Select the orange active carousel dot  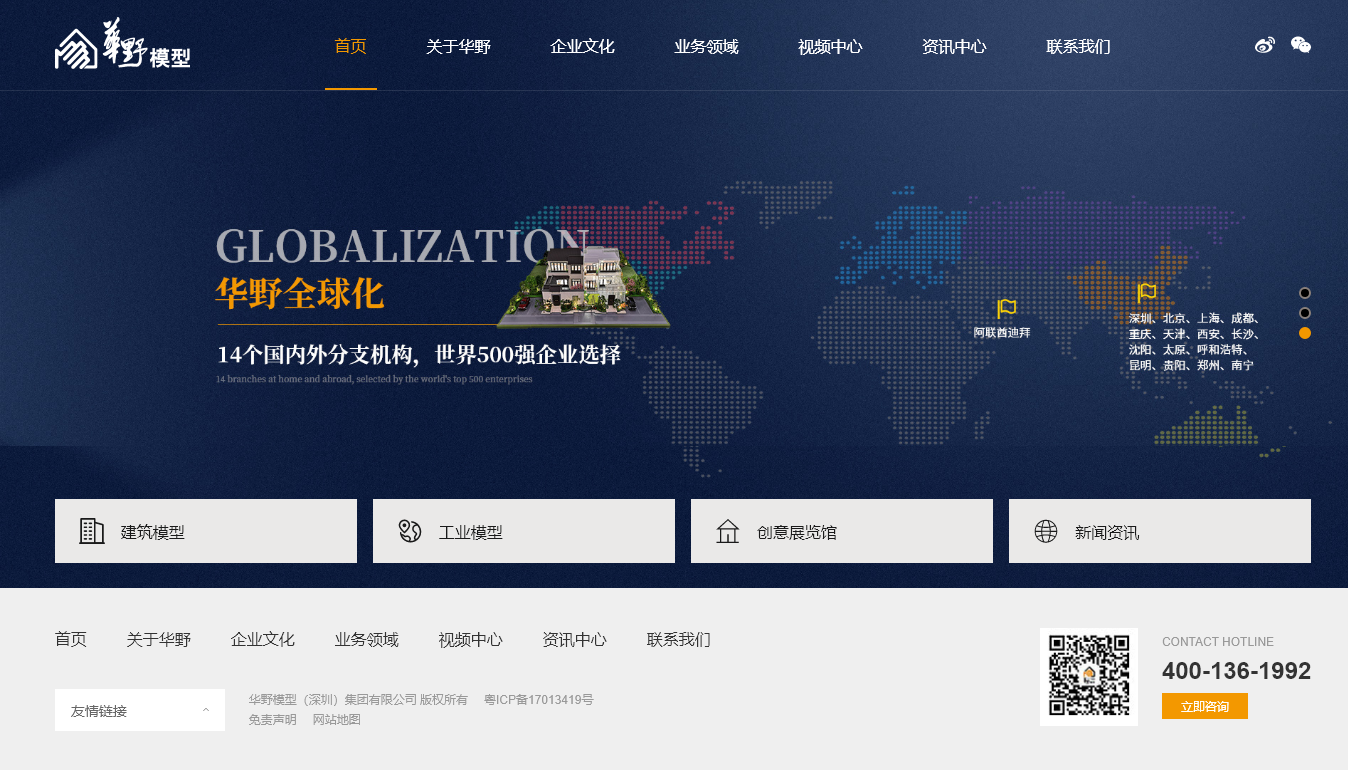1305,333
